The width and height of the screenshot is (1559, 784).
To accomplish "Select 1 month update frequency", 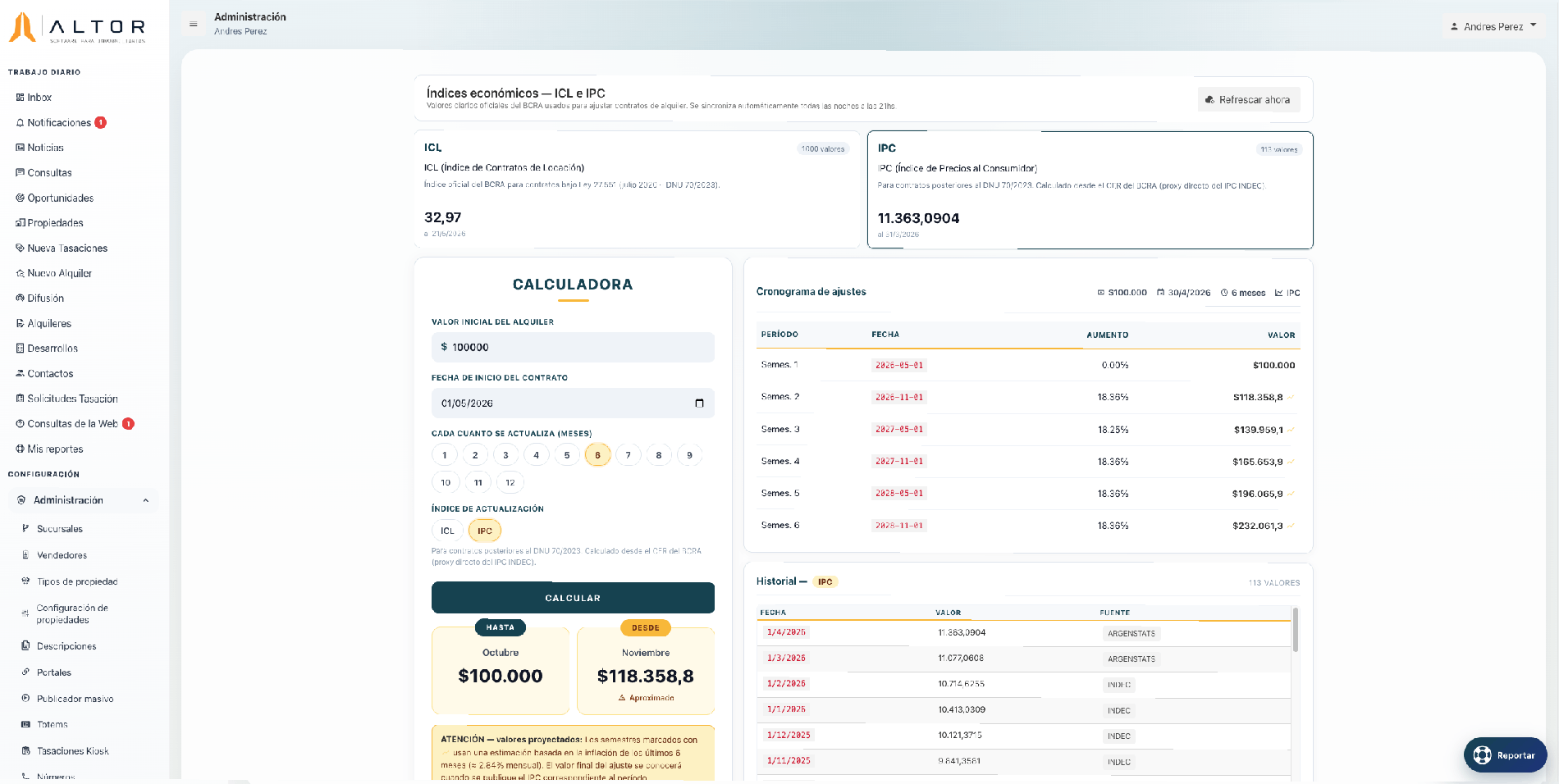I will point(445,455).
